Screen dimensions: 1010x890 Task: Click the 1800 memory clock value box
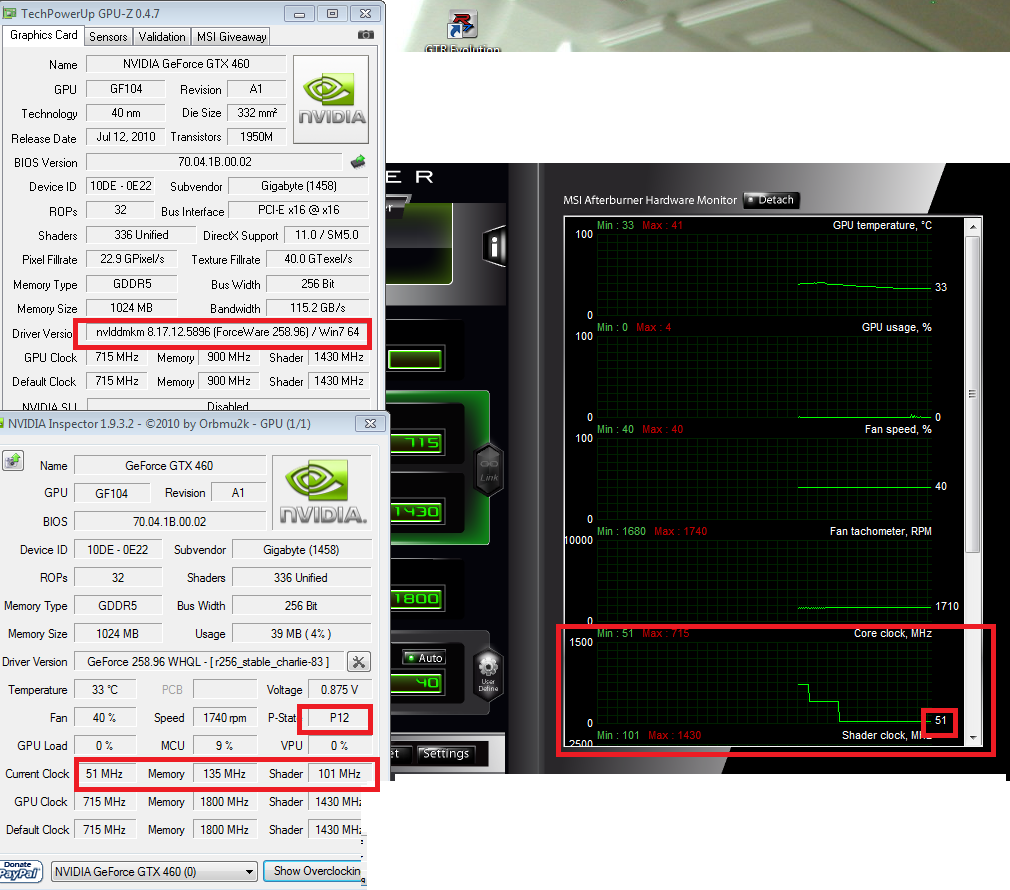[416, 599]
